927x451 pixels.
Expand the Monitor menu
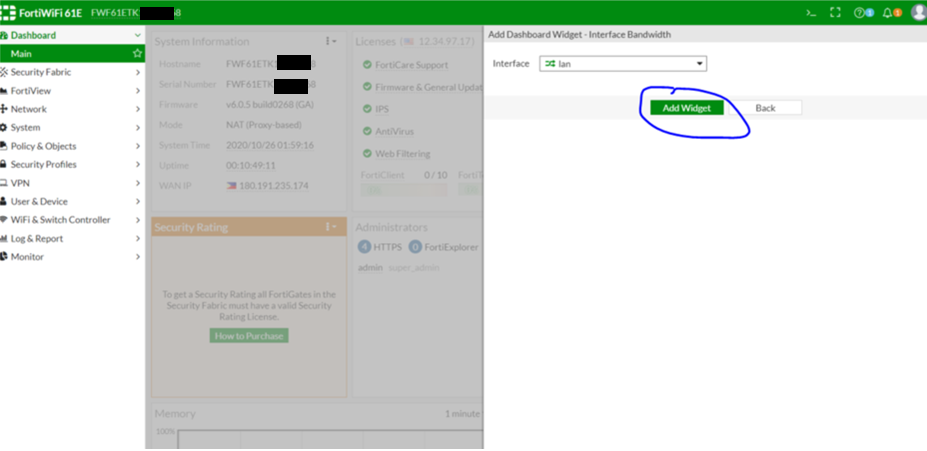click(72, 257)
